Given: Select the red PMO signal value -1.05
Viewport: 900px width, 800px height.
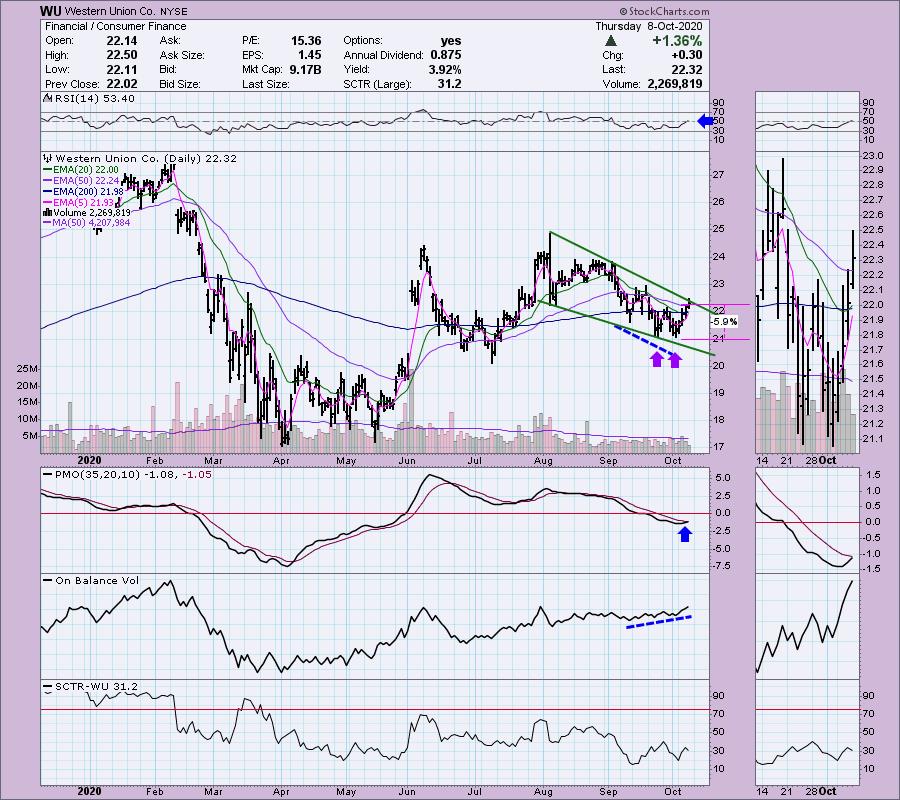Looking at the screenshot, I should 197,475.
